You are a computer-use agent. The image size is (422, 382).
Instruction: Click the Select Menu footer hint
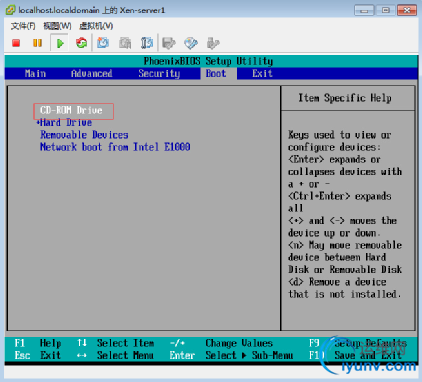click(x=126, y=355)
